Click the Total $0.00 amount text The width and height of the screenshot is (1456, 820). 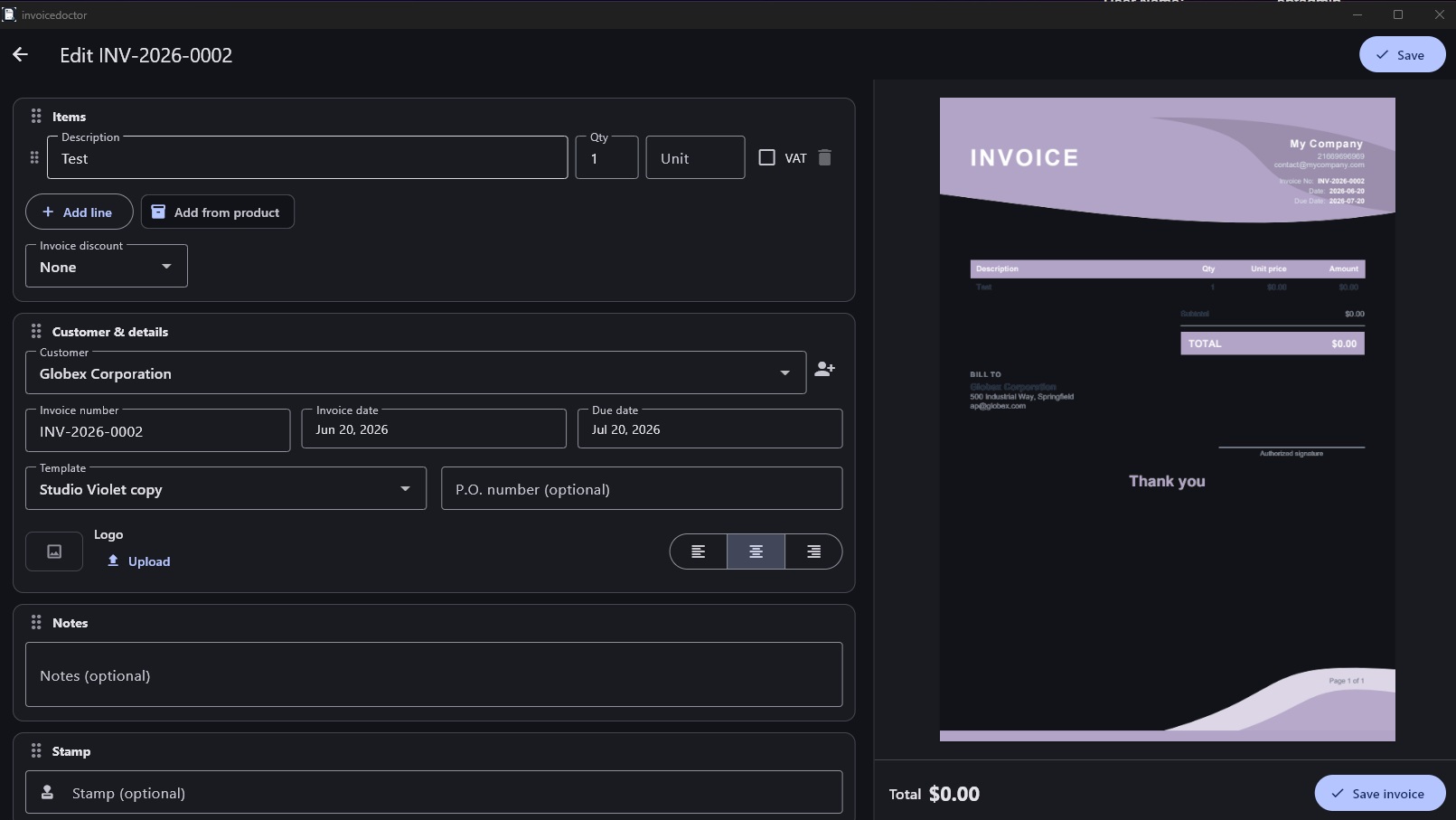point(953,794)
